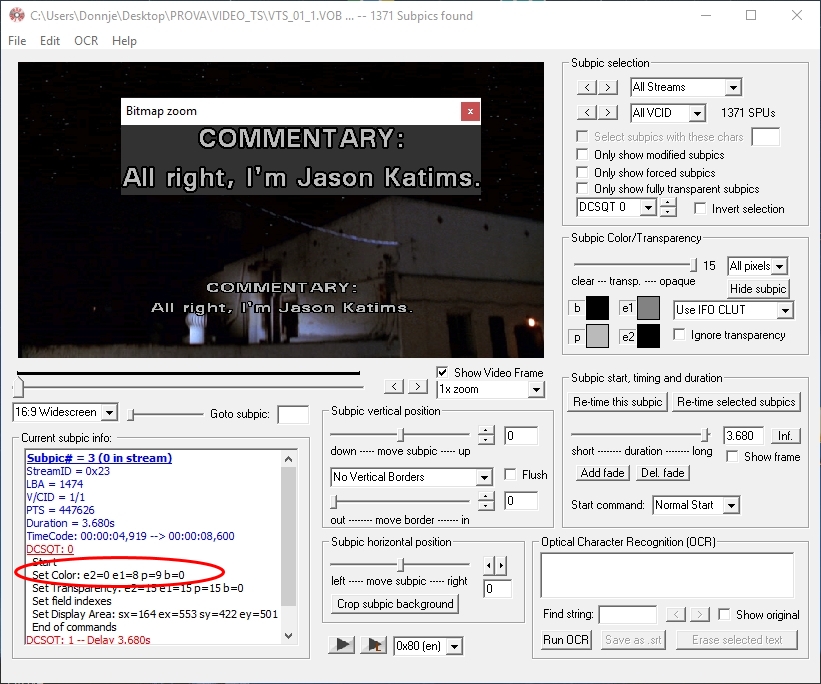821x684 pixels.
Task: Open the Edit menu
Action: click(50, 41)
